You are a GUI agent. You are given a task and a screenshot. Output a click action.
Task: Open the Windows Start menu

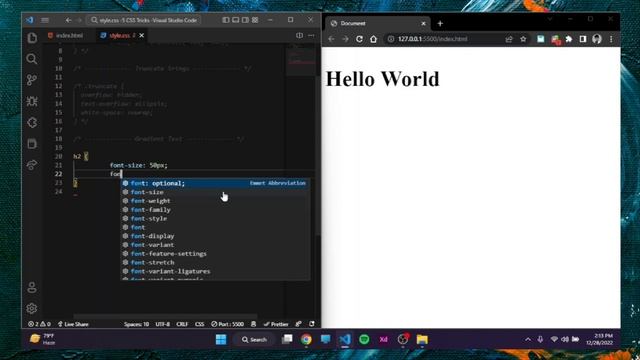tap(221, 340)
